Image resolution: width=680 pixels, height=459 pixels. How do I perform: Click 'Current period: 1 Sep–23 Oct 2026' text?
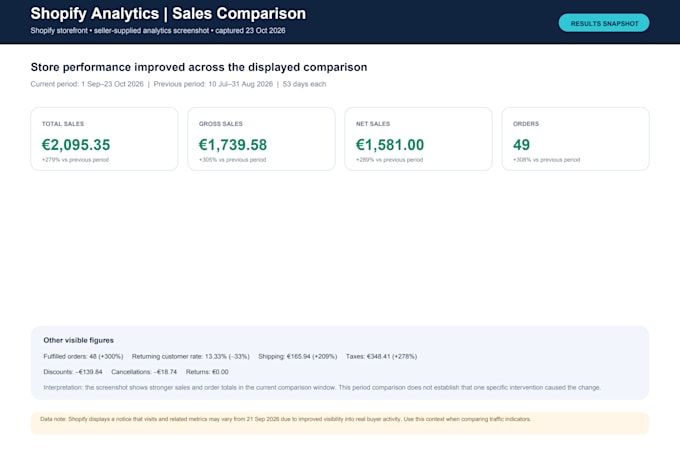point(87,84)
